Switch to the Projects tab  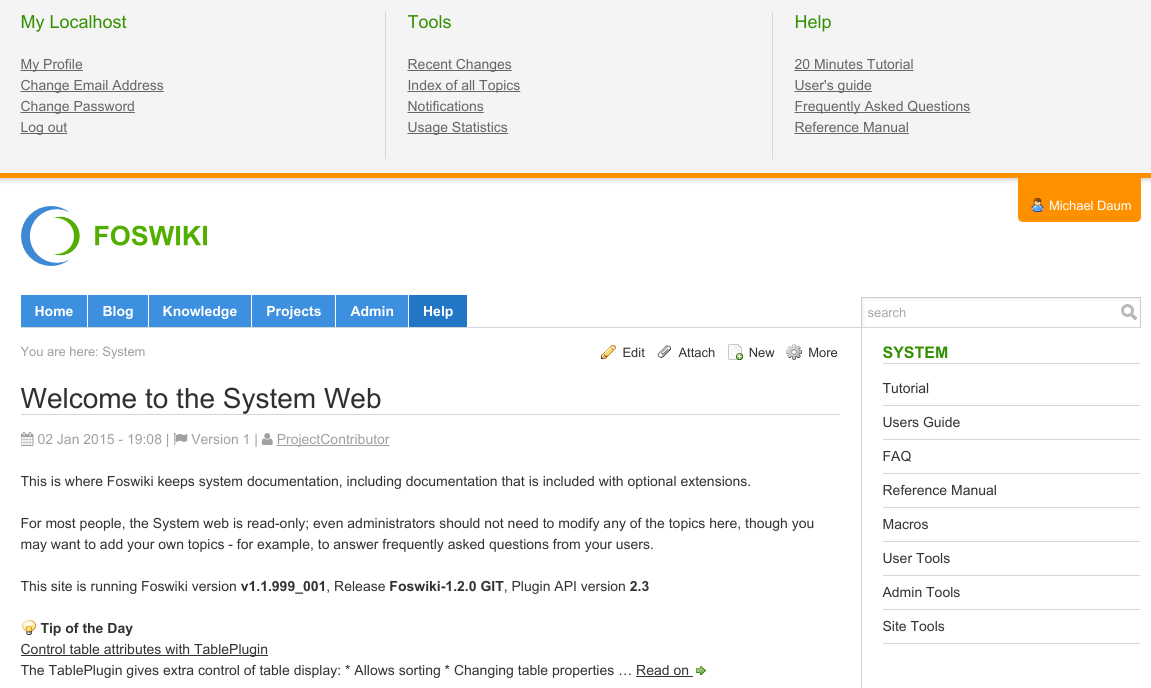293,311
